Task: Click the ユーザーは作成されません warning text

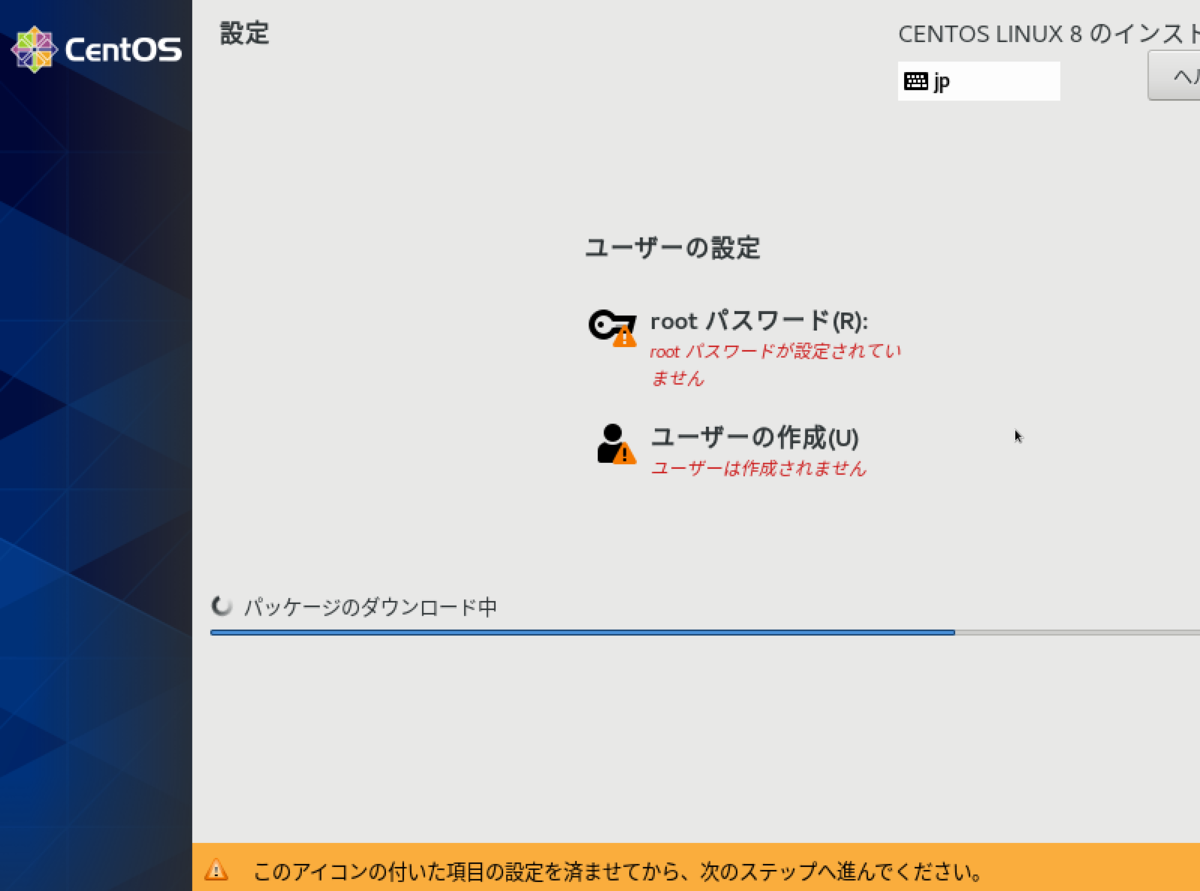Action: click(760, 469)
